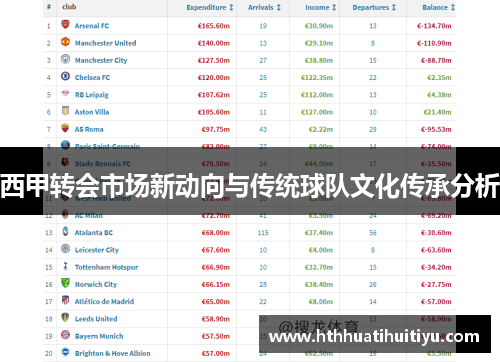Click the Norwich City crest icon
The image size is (500, 362).
65,283
